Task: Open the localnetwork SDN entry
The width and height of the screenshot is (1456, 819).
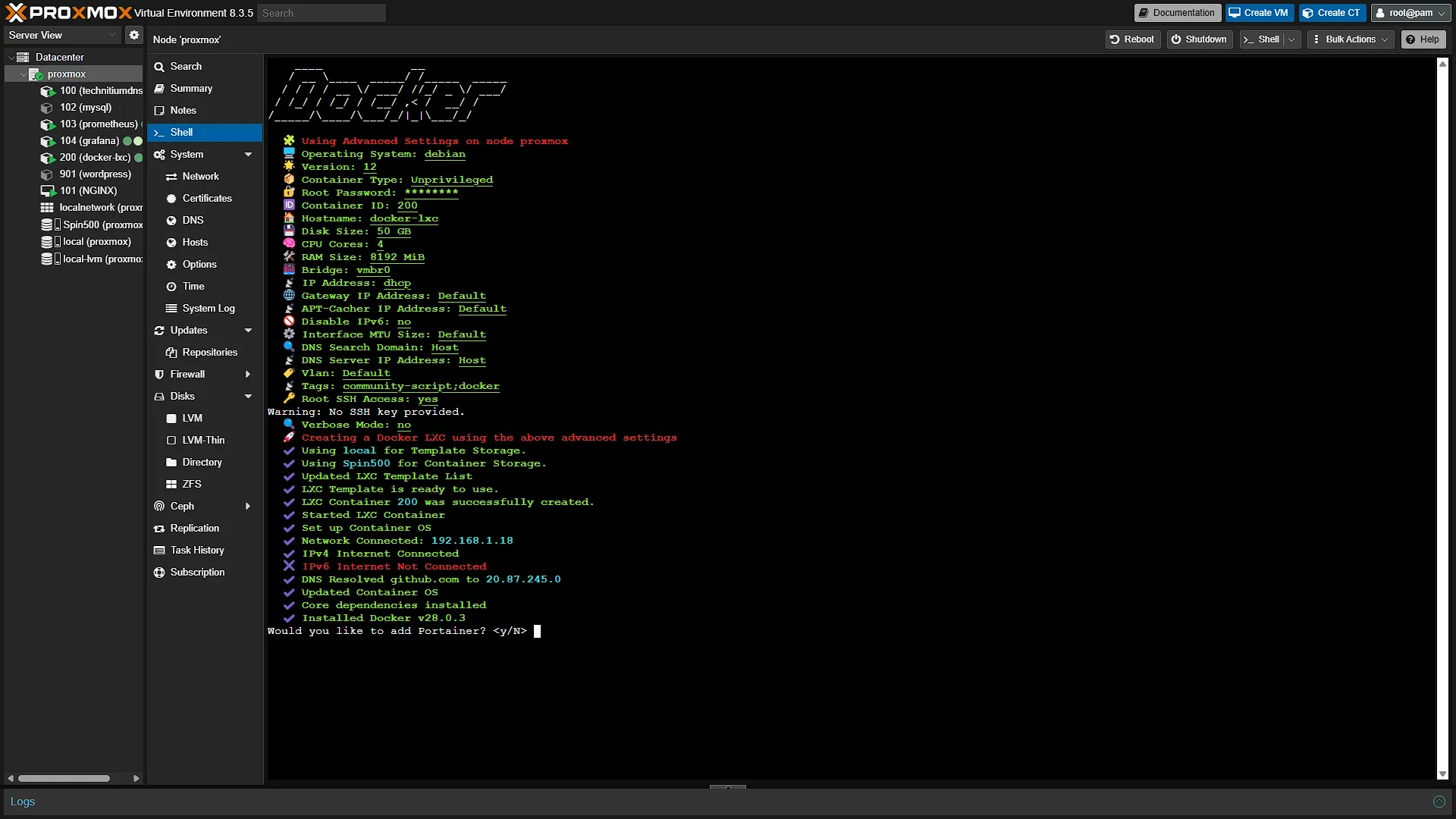Action: click(x=92, y=208)
